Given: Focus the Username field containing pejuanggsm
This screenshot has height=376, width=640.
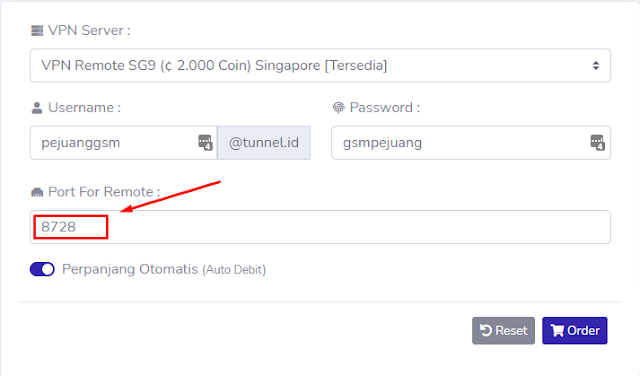Looking at the screenshot, I should point(123,142).
